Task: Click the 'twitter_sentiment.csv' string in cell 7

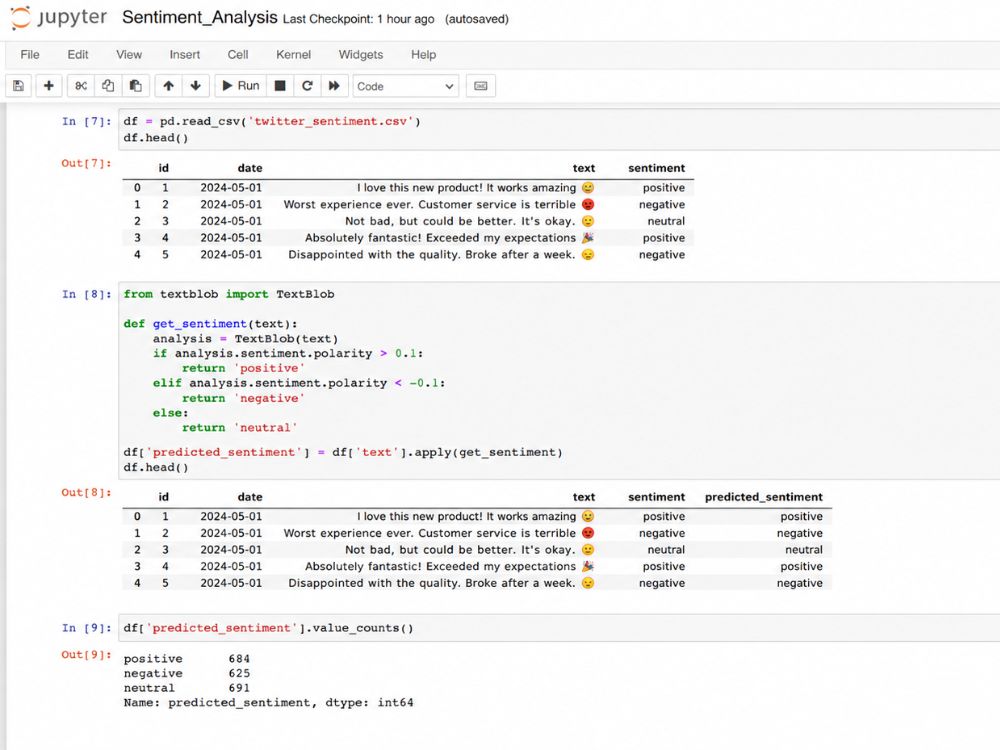Action: click(x=330, y=121)
